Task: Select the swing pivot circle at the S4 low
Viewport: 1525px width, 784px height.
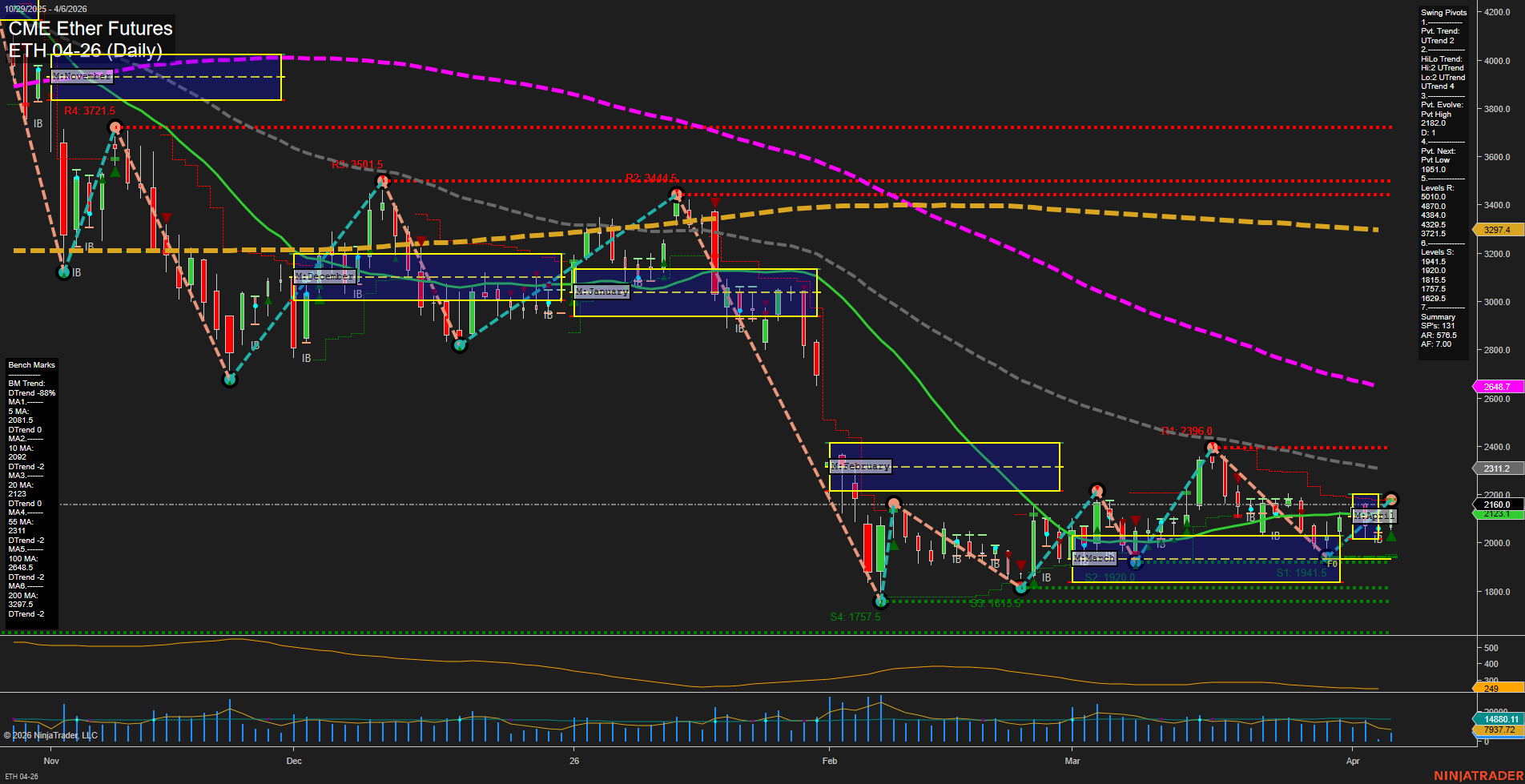Action: (x=879, y=602)
